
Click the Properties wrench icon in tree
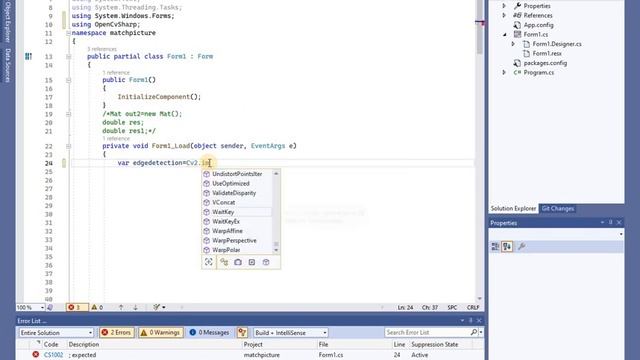click(517, 6)
